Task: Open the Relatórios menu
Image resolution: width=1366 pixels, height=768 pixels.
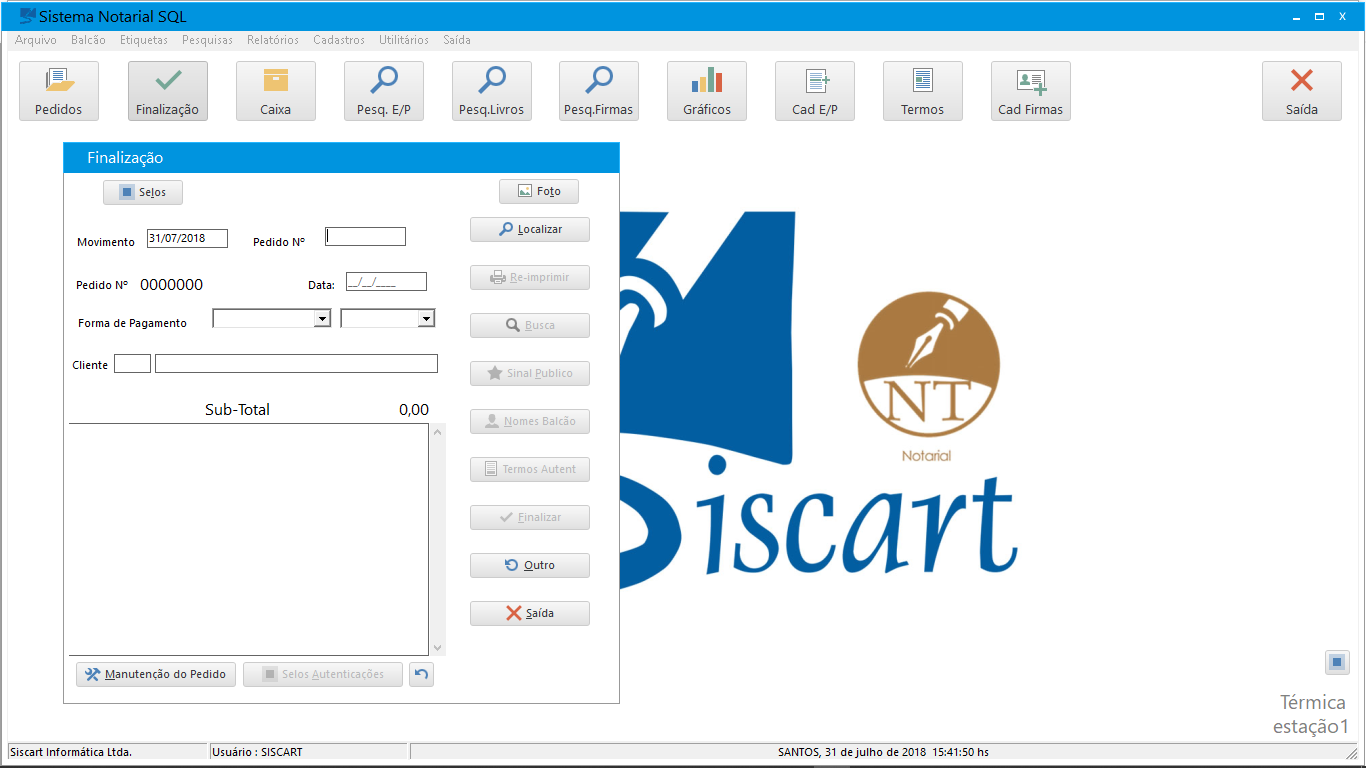Action: [273, 40]
